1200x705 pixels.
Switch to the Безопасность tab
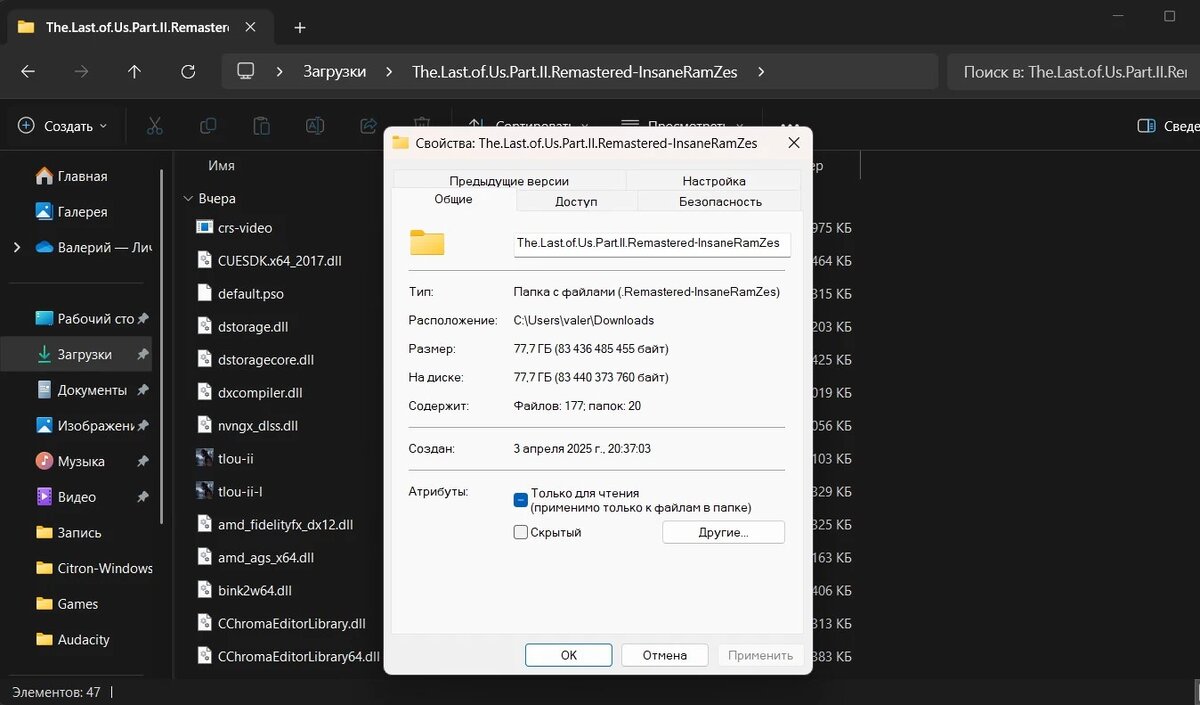tap(720, 201)
